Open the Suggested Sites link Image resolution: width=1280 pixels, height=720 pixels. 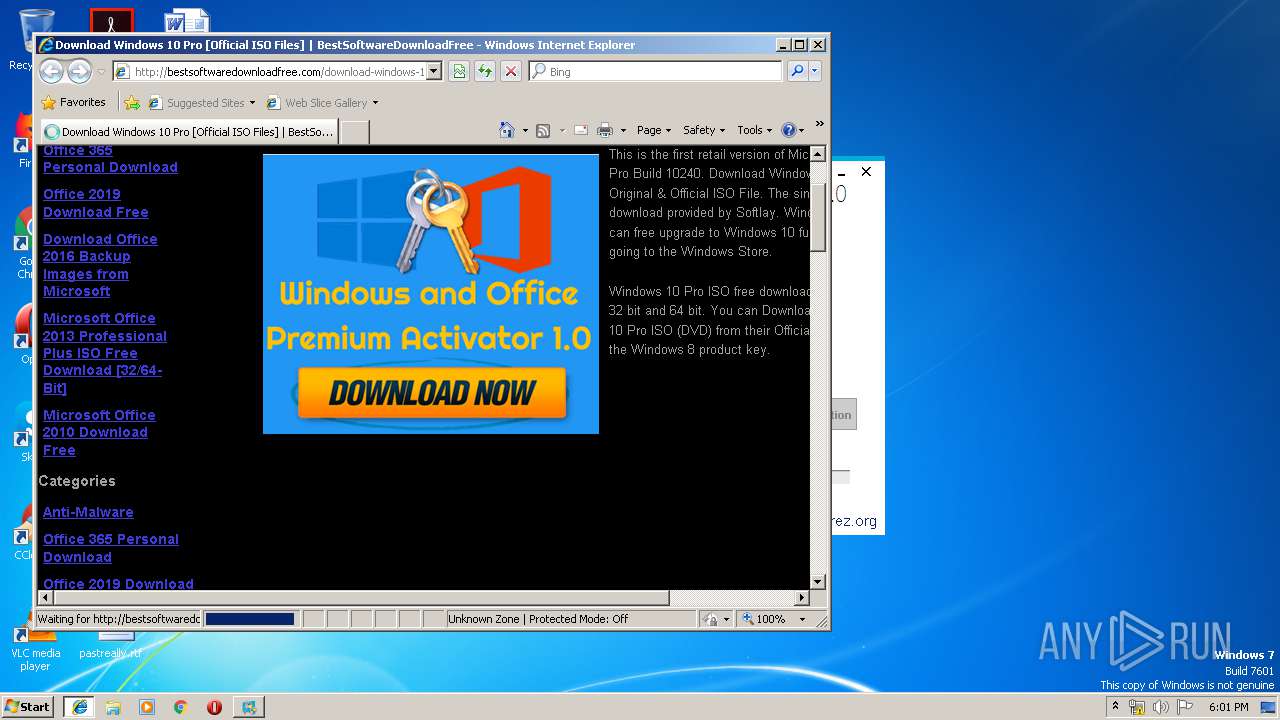pyautogui.click(x=201, y=103)
